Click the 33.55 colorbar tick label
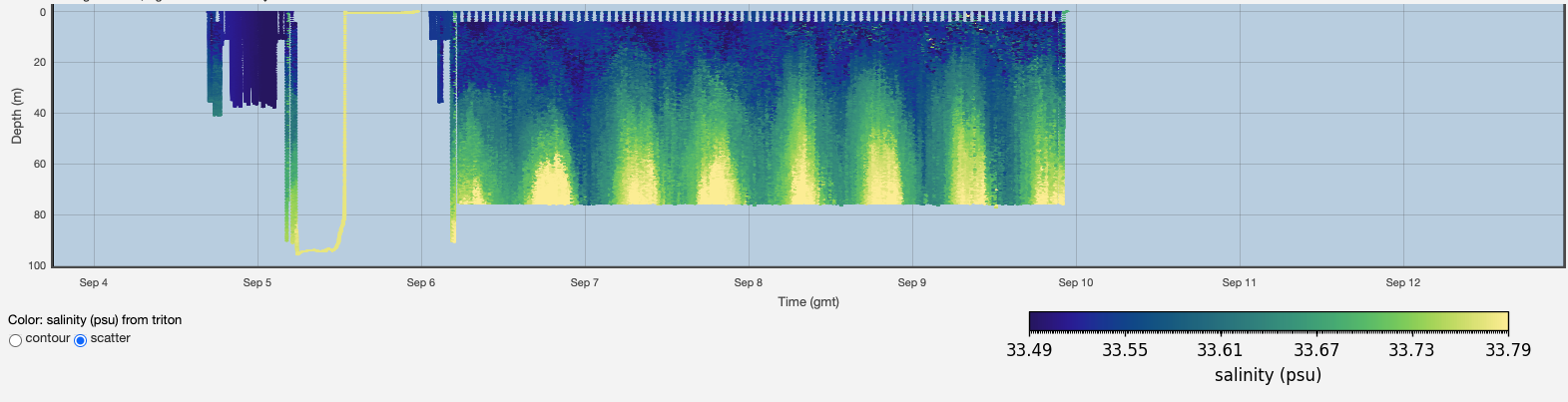The width and height of the screenshot is (1568, 402). pos(1125,350)
